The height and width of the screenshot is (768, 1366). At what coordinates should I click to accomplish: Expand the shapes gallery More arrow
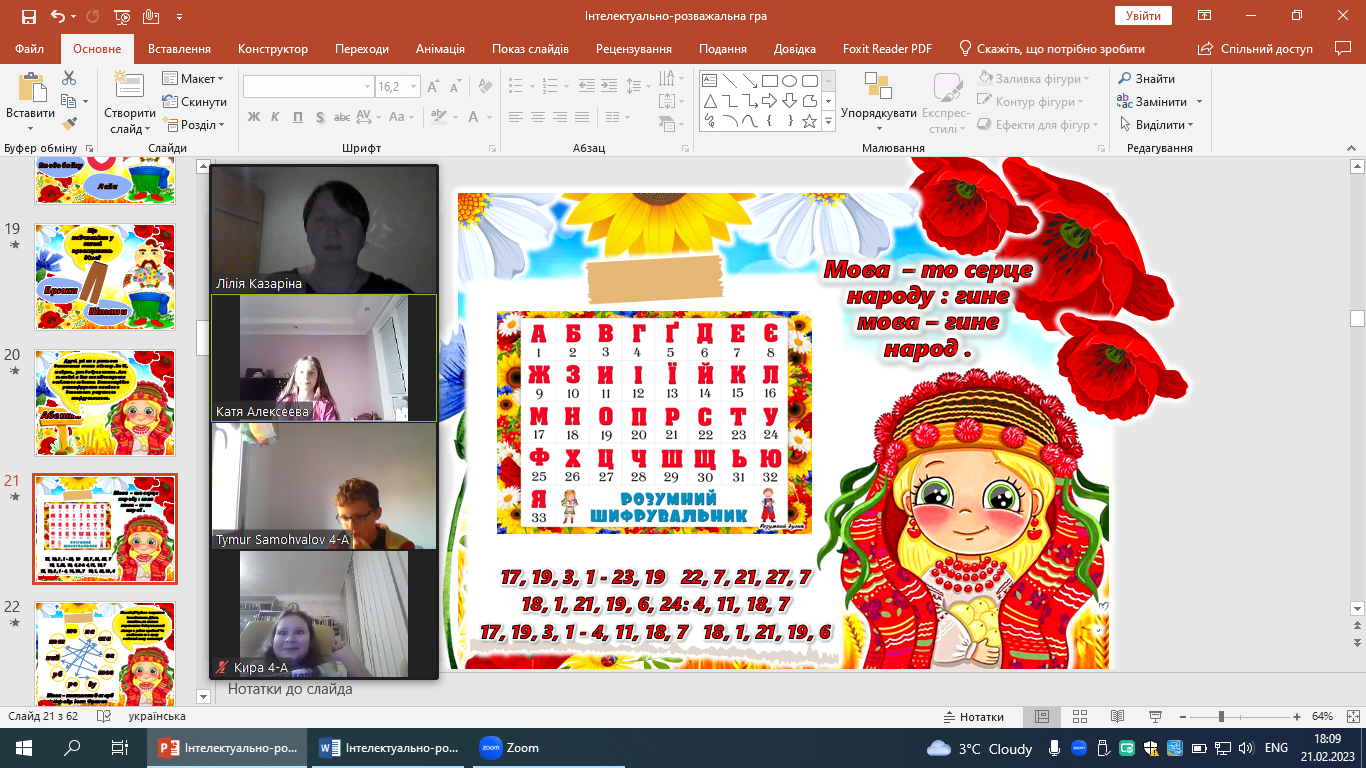pos(828,121)
